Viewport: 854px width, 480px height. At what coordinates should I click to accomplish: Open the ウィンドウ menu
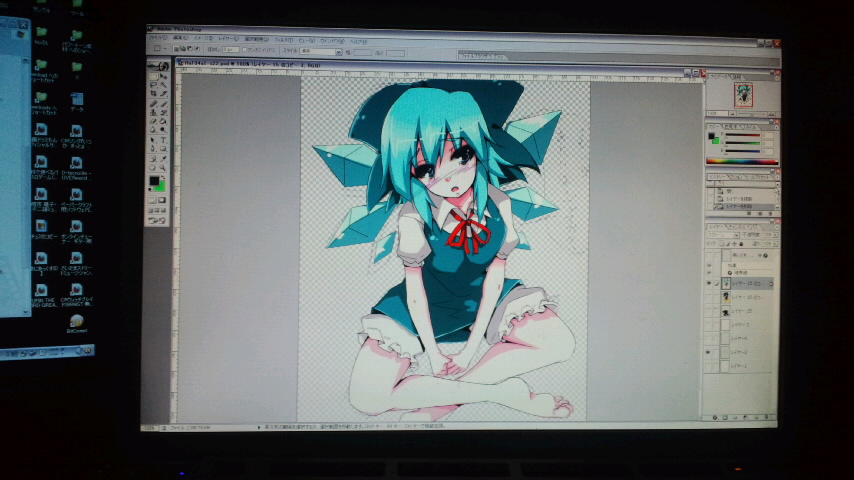[x=332, y=40]
